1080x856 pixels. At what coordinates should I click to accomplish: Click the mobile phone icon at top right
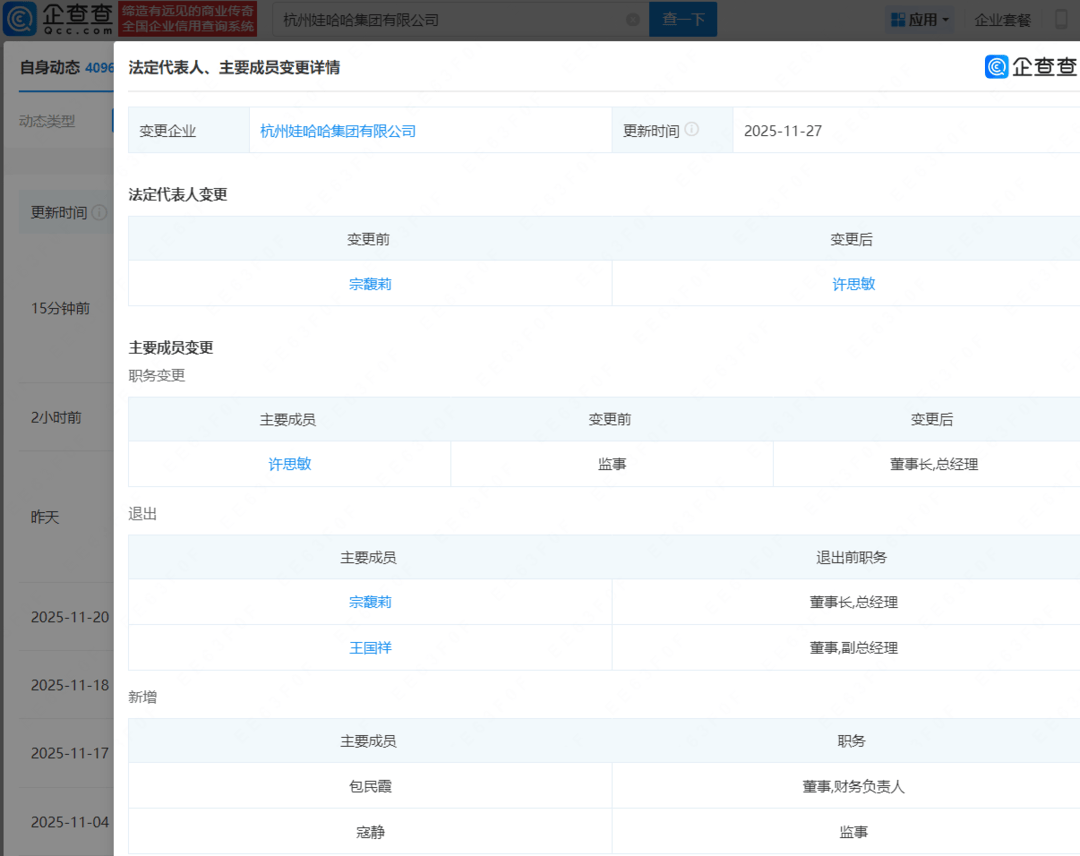(x=1062, y=18)
